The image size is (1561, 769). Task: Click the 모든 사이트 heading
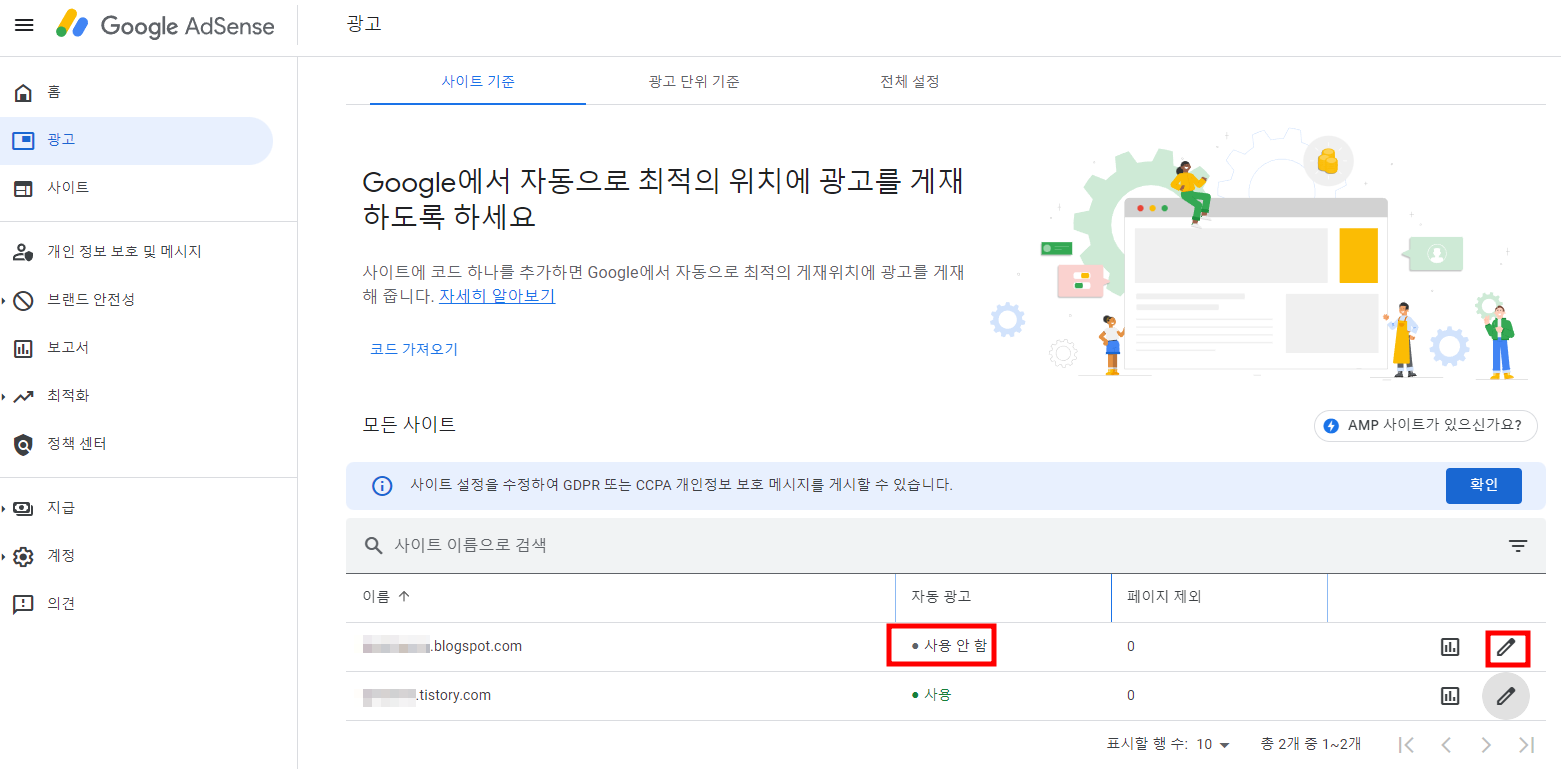409,425
